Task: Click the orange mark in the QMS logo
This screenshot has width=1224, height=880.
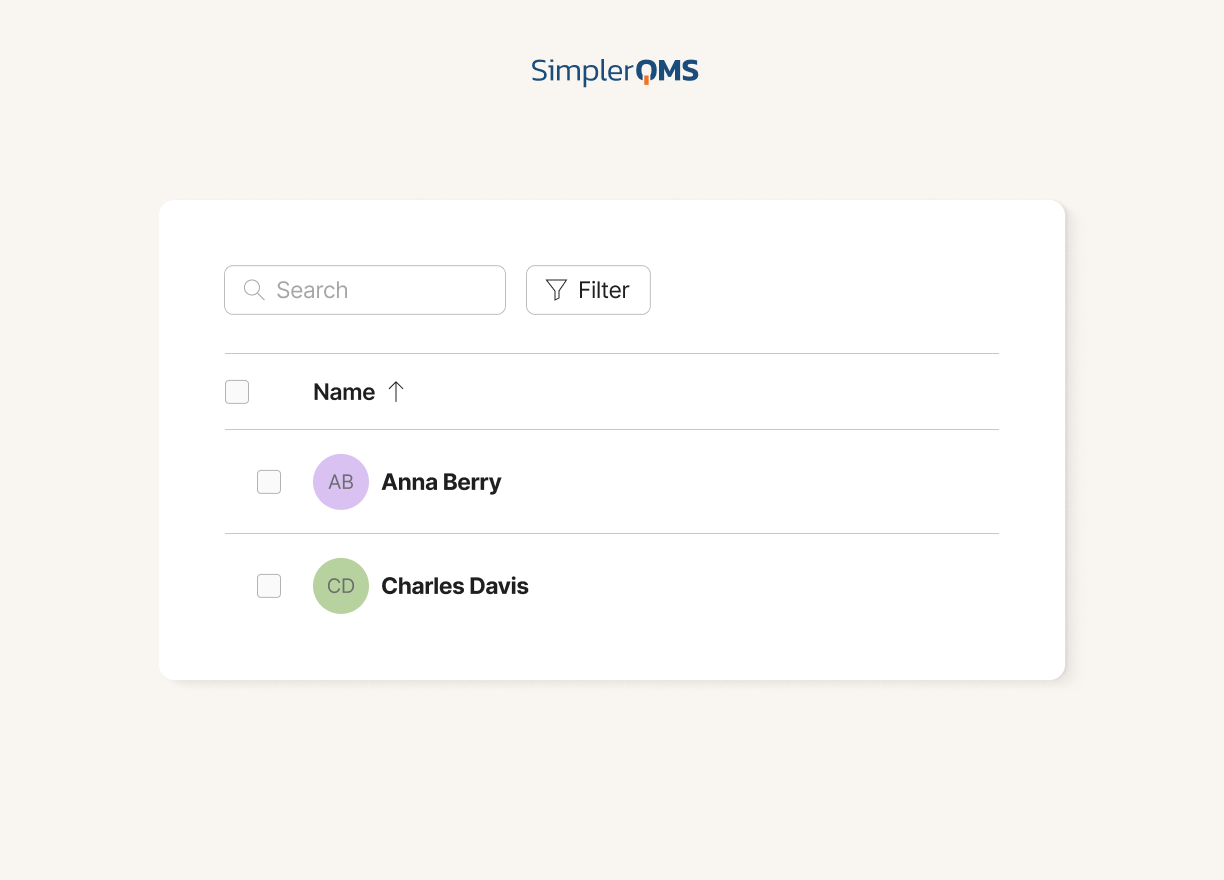Action: (x=646, y=79)
